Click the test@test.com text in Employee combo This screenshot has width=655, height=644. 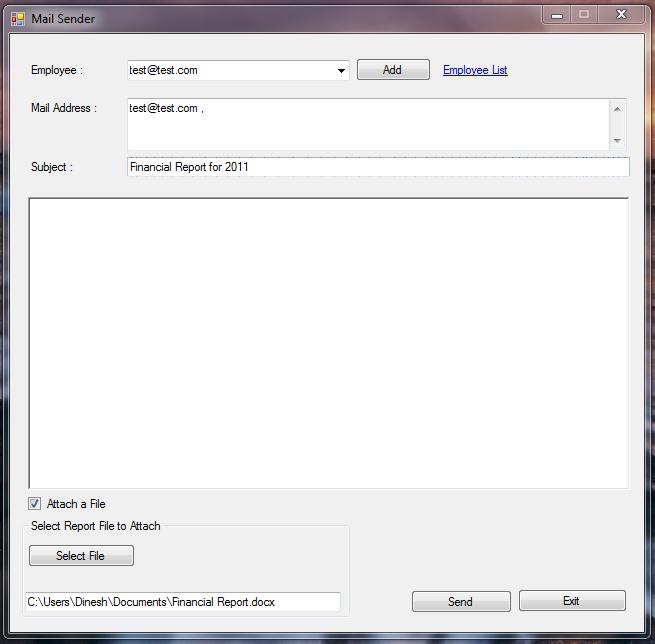pos(163,70)
